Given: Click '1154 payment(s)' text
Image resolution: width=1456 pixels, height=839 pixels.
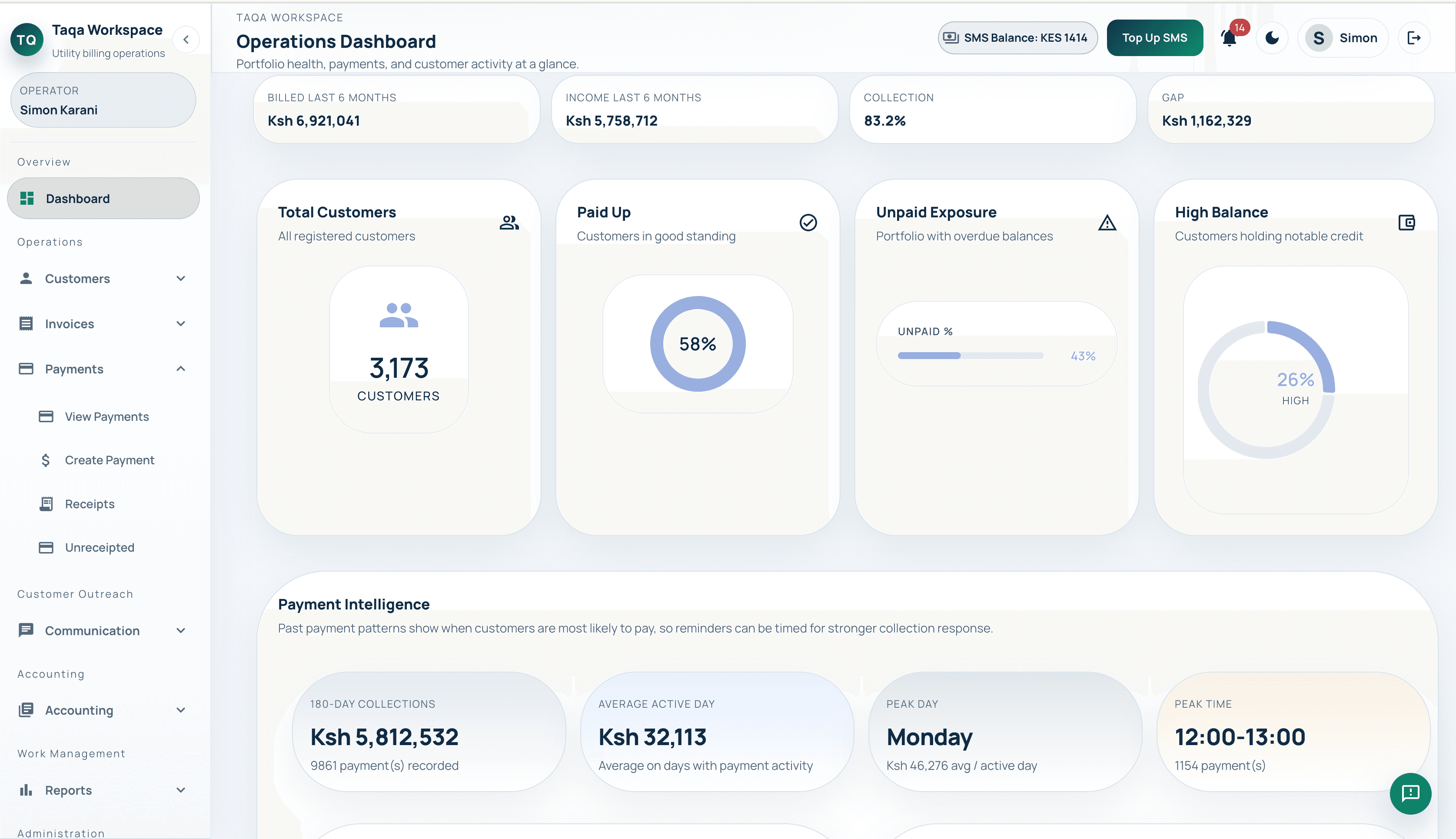Looking at the screenshot, I should click(x=1220, y=765).
